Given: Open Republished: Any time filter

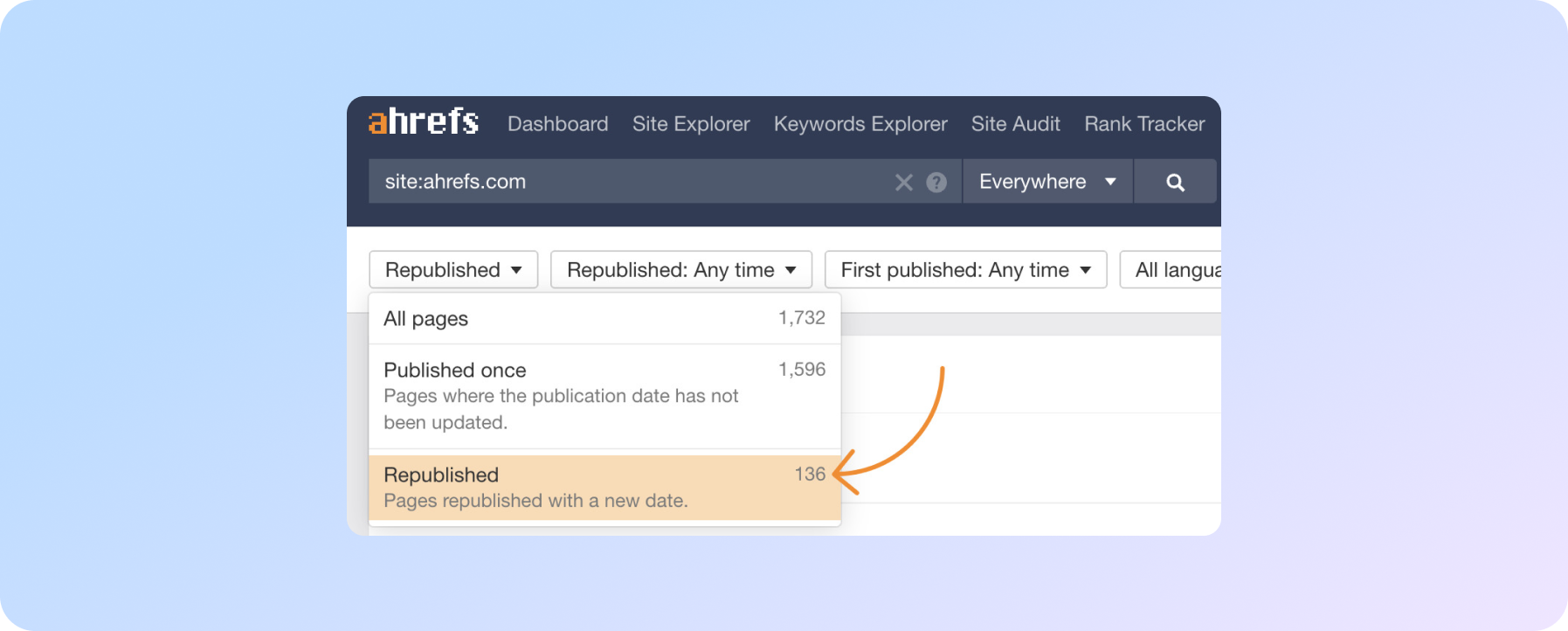Looking at the screenshot, I should pyautogui.click(x=681, y=269).
